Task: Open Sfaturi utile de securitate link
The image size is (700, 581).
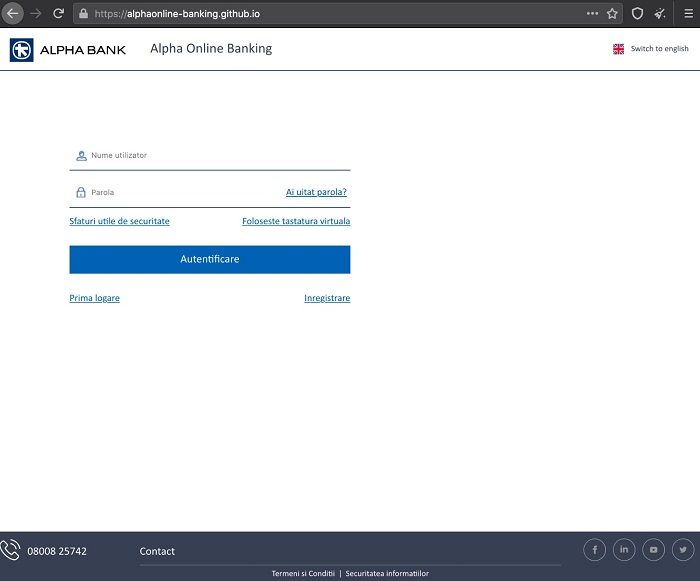Action: pyautogui.click(x=119, y=221)
